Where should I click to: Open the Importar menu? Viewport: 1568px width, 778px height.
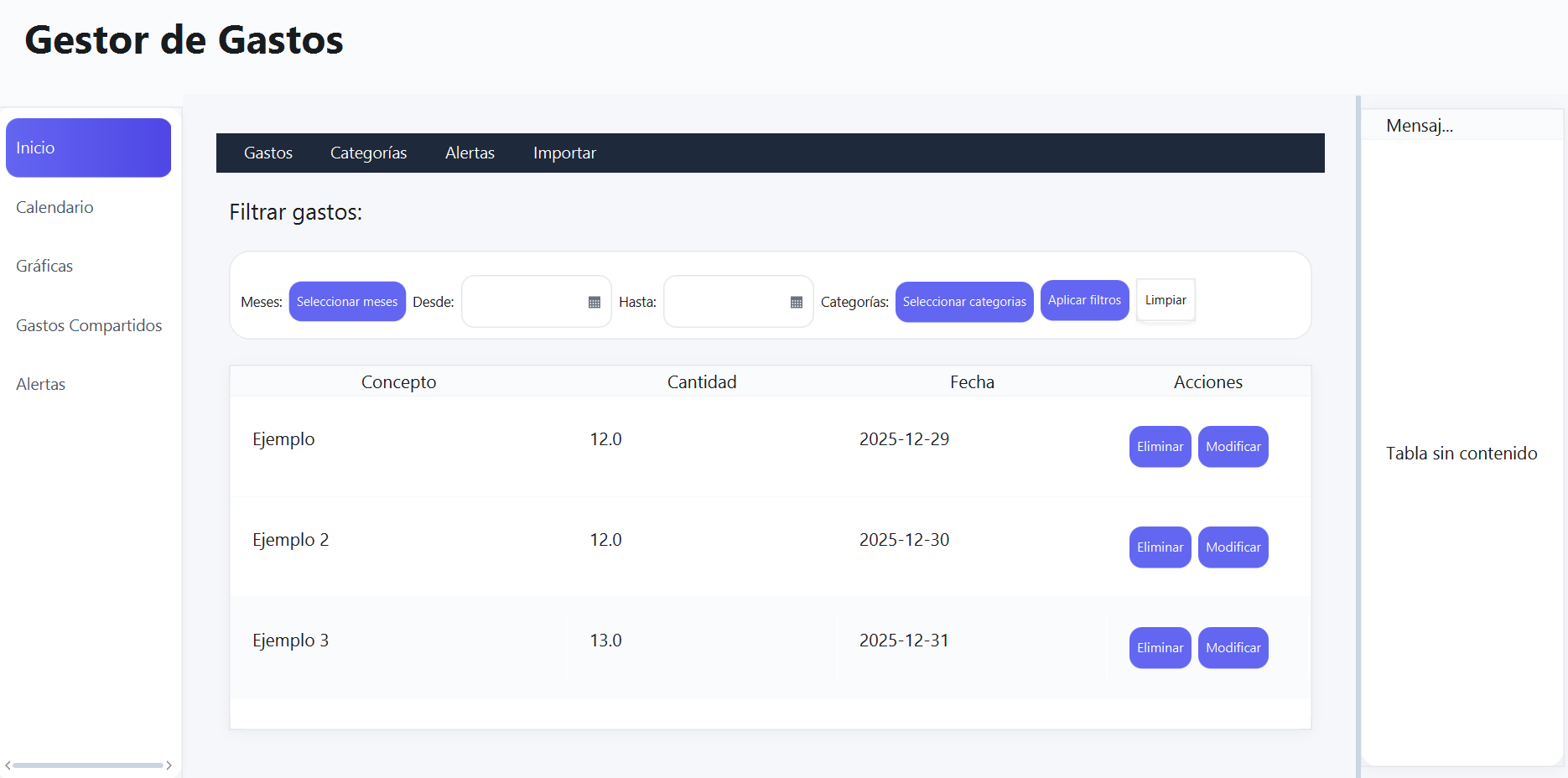click(x=564, y=153)
